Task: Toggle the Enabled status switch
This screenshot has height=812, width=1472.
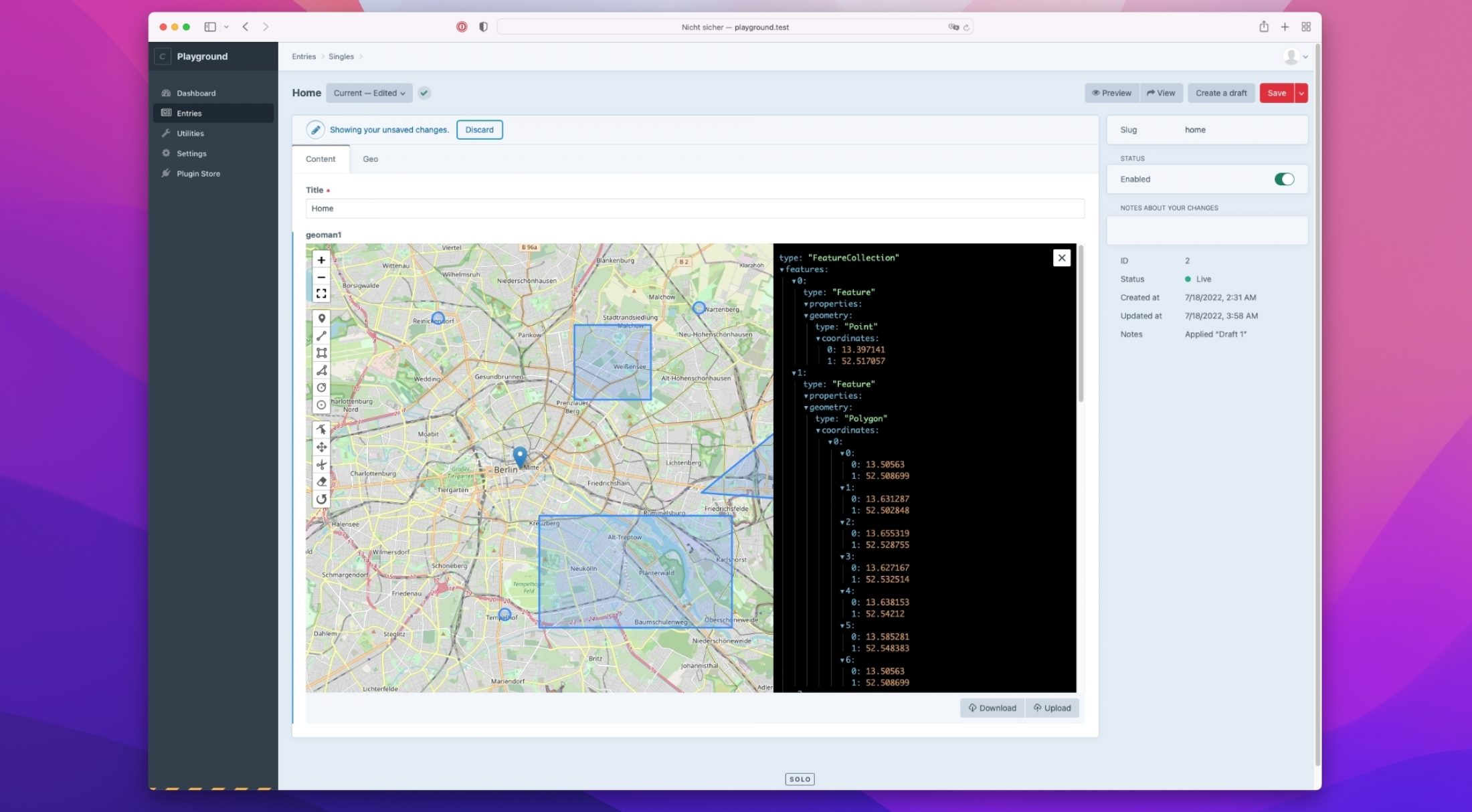Action: [1283, 179]
